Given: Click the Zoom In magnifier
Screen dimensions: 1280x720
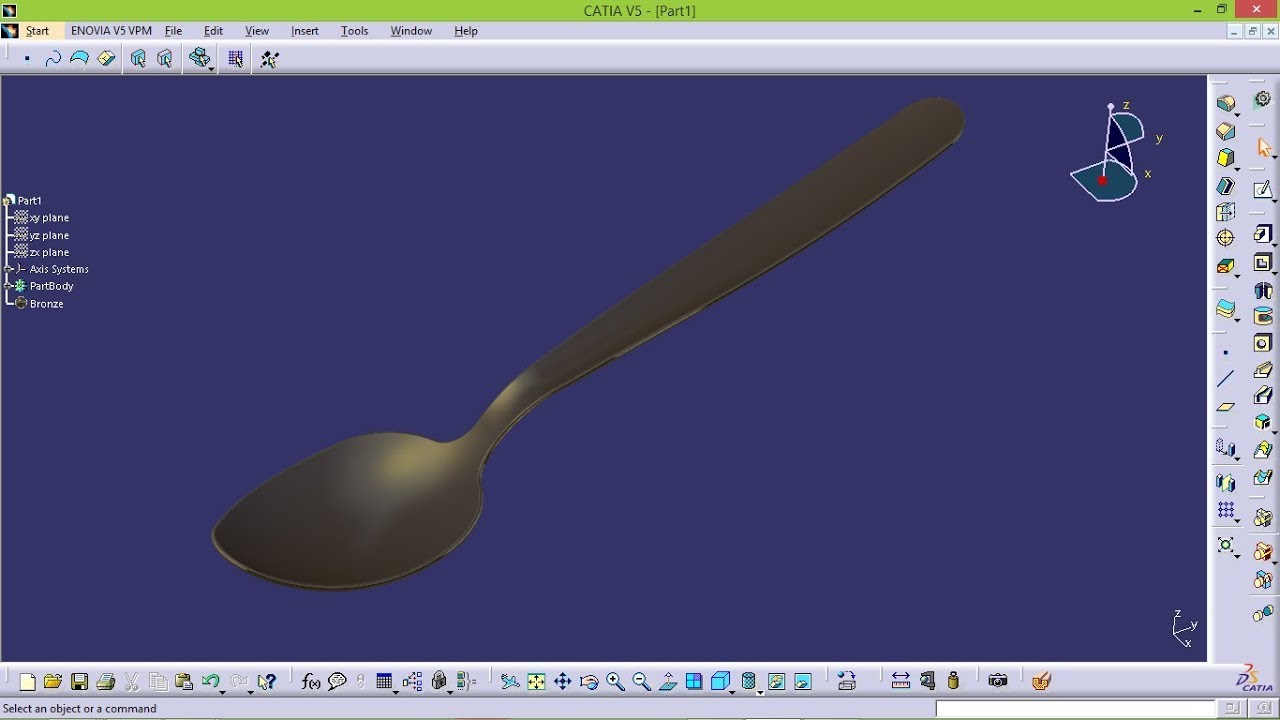Looking at the screenshot, I should [x=615, y=682].
